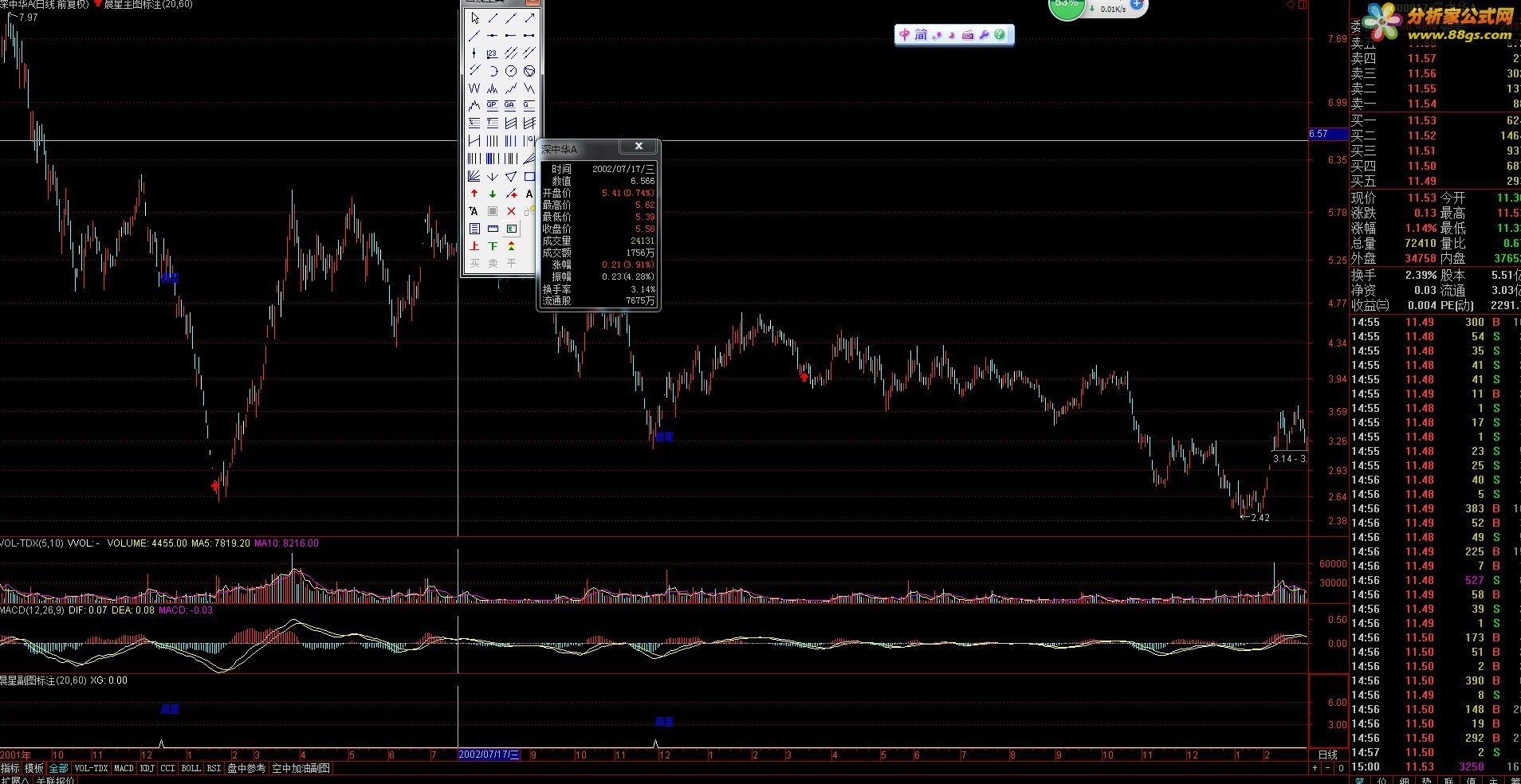Screen dimensions: 1521x784
Task: Click the plus zoom button beside 日线
Action: pos(1315,768)
